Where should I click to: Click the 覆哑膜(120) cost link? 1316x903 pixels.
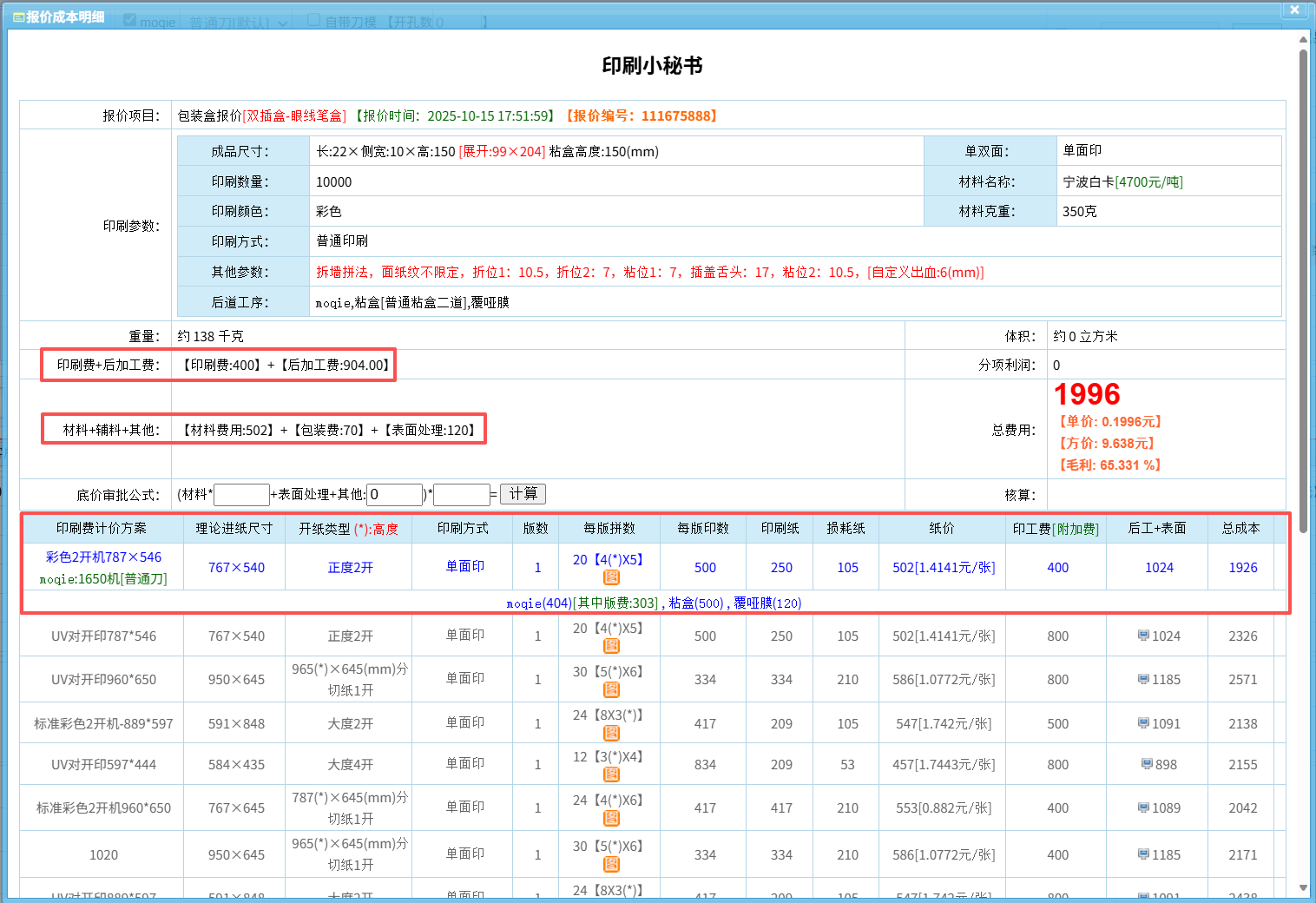click(767, 603)
